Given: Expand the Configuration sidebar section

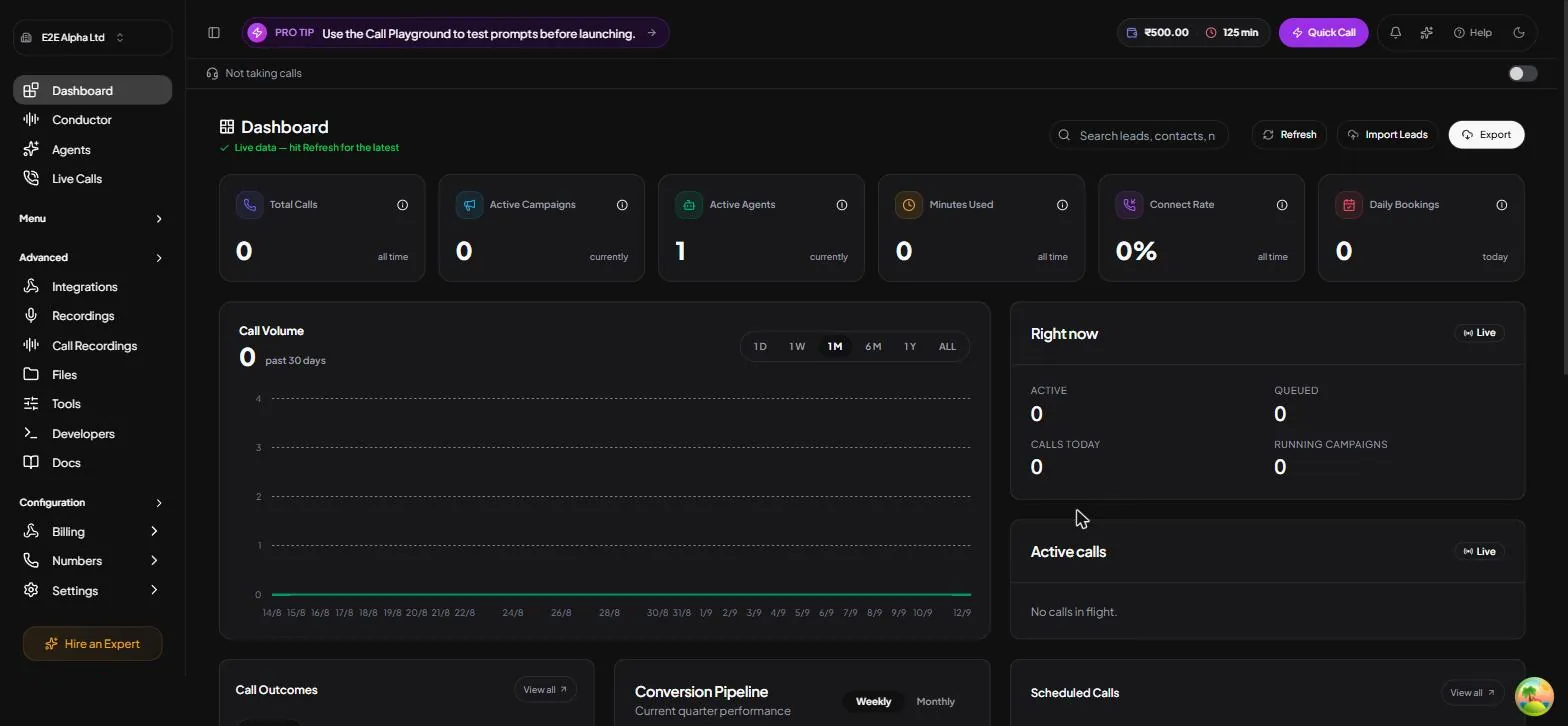Looking at the screenshot, I should point(91,503).
